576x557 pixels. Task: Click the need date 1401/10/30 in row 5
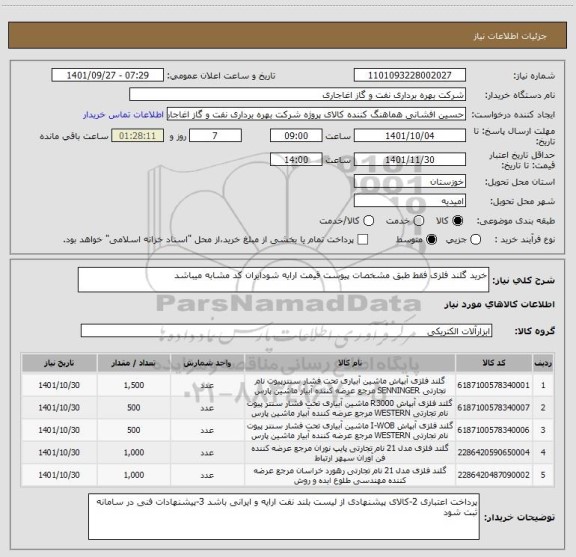[59, 475]
